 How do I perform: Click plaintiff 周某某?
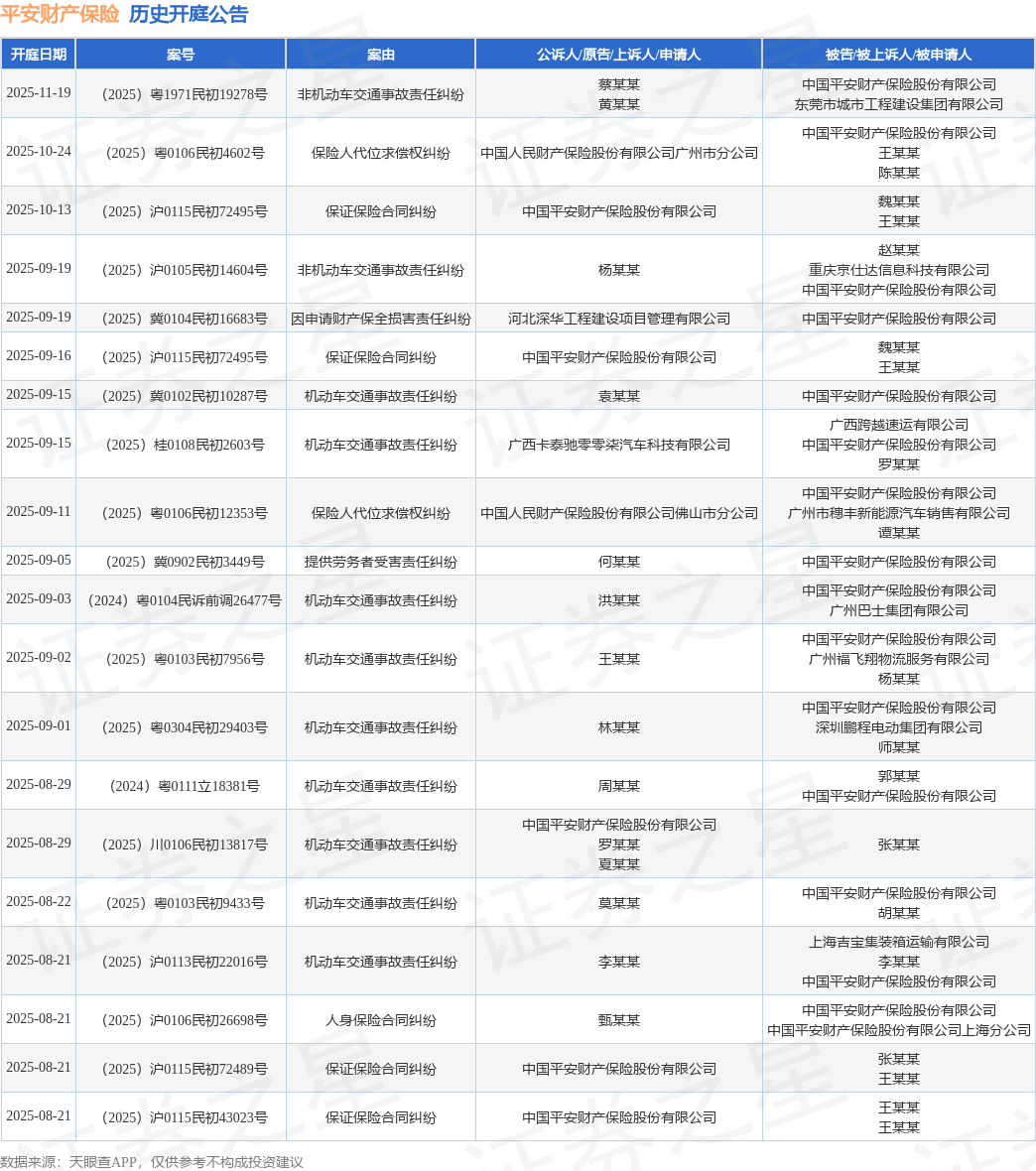click(619, 786)
